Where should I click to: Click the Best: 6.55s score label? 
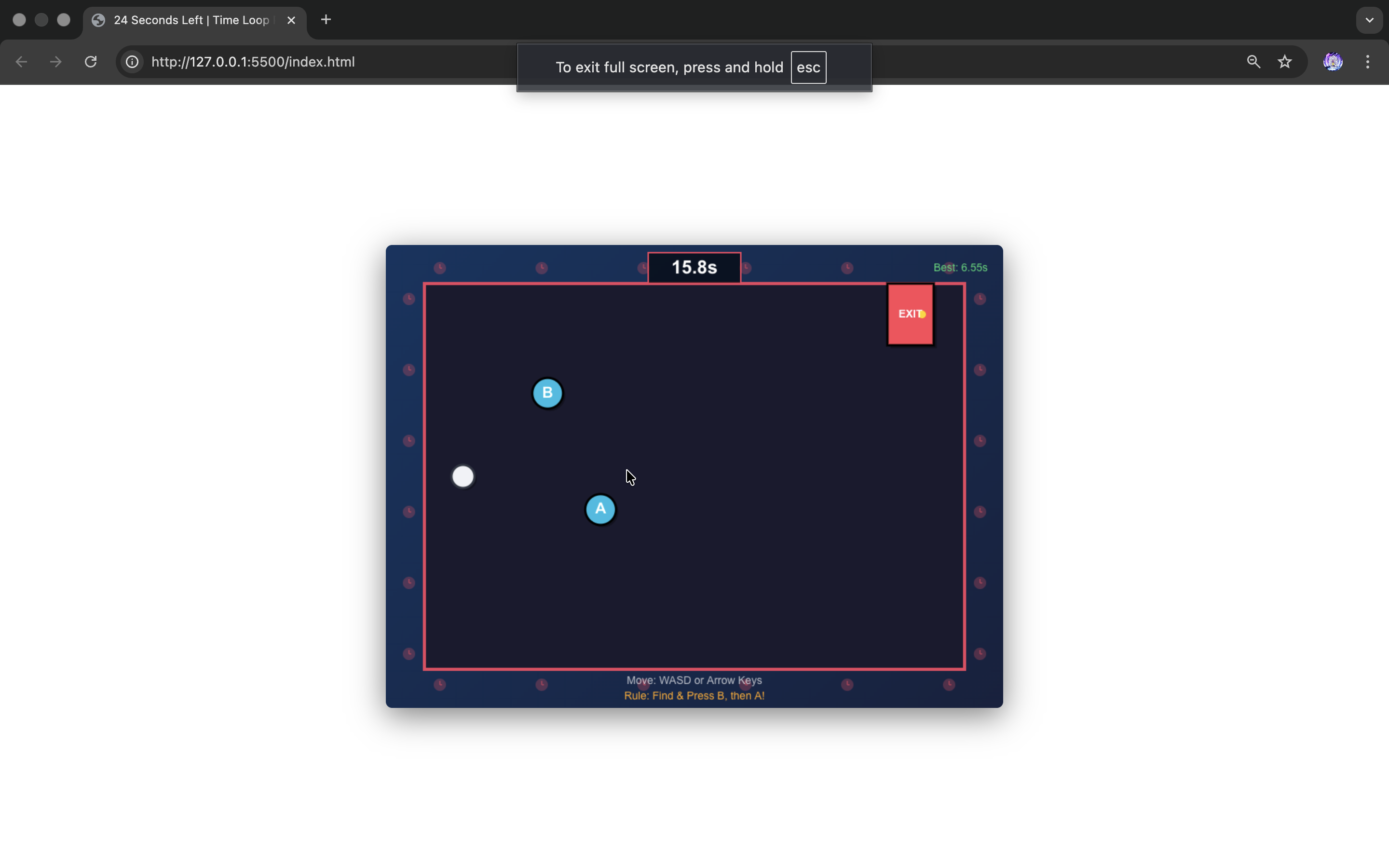(x=960, y=268)
